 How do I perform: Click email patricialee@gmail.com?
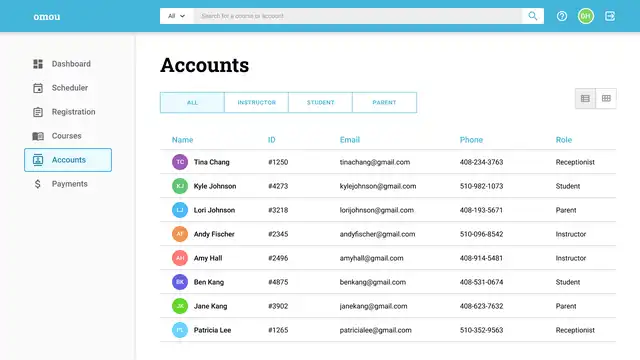(376, 330)
